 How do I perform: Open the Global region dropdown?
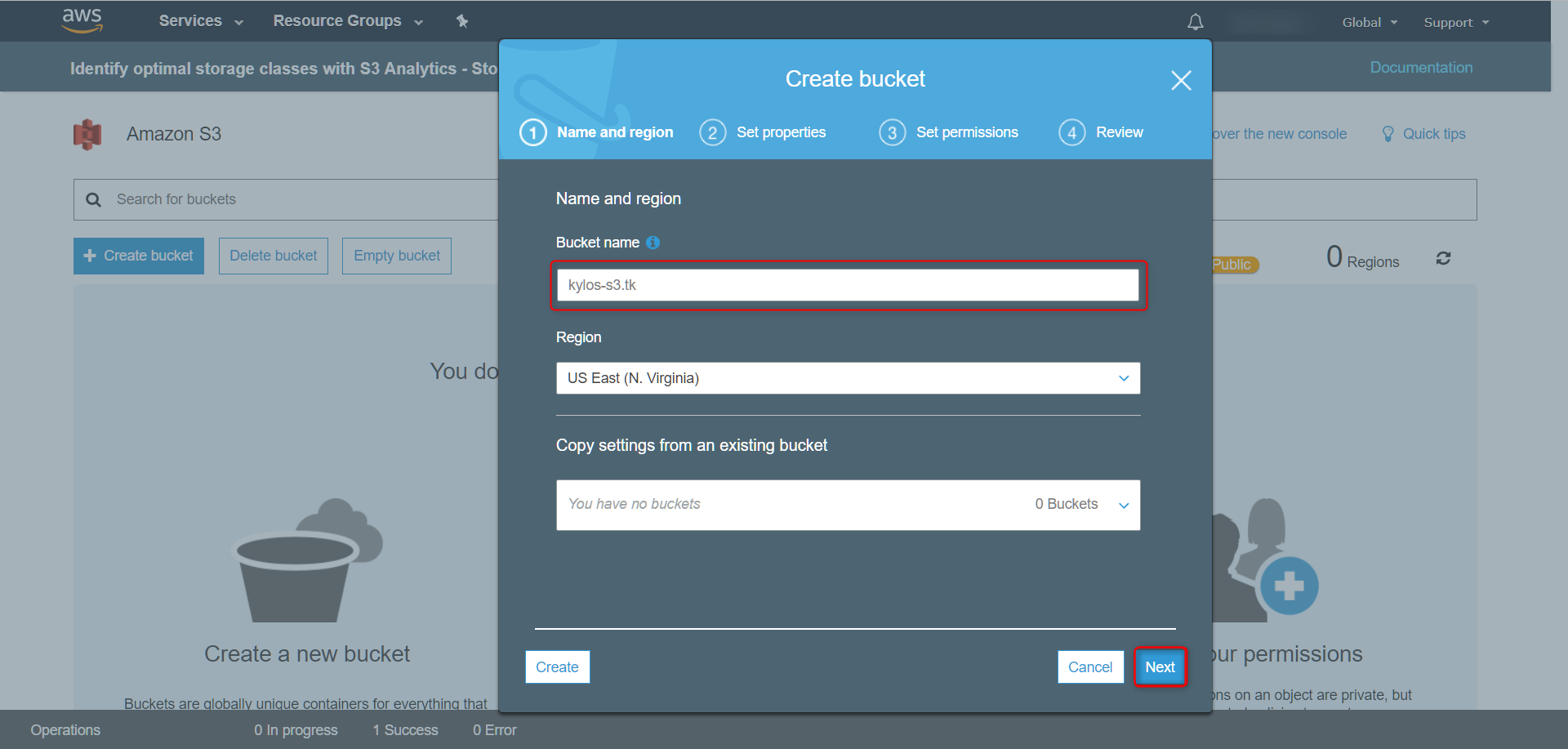[x=1370, y=23]
